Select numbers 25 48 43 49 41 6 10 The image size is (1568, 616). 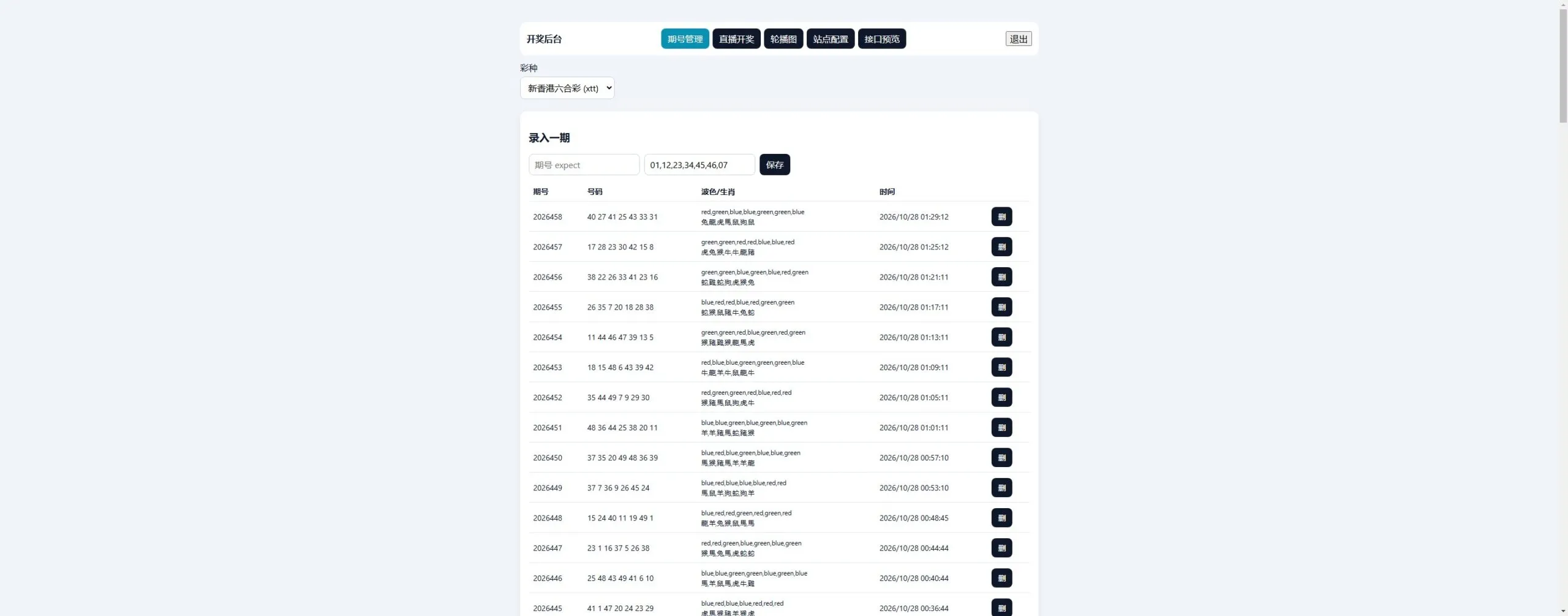pyautogui.click(x=620, y=577)
